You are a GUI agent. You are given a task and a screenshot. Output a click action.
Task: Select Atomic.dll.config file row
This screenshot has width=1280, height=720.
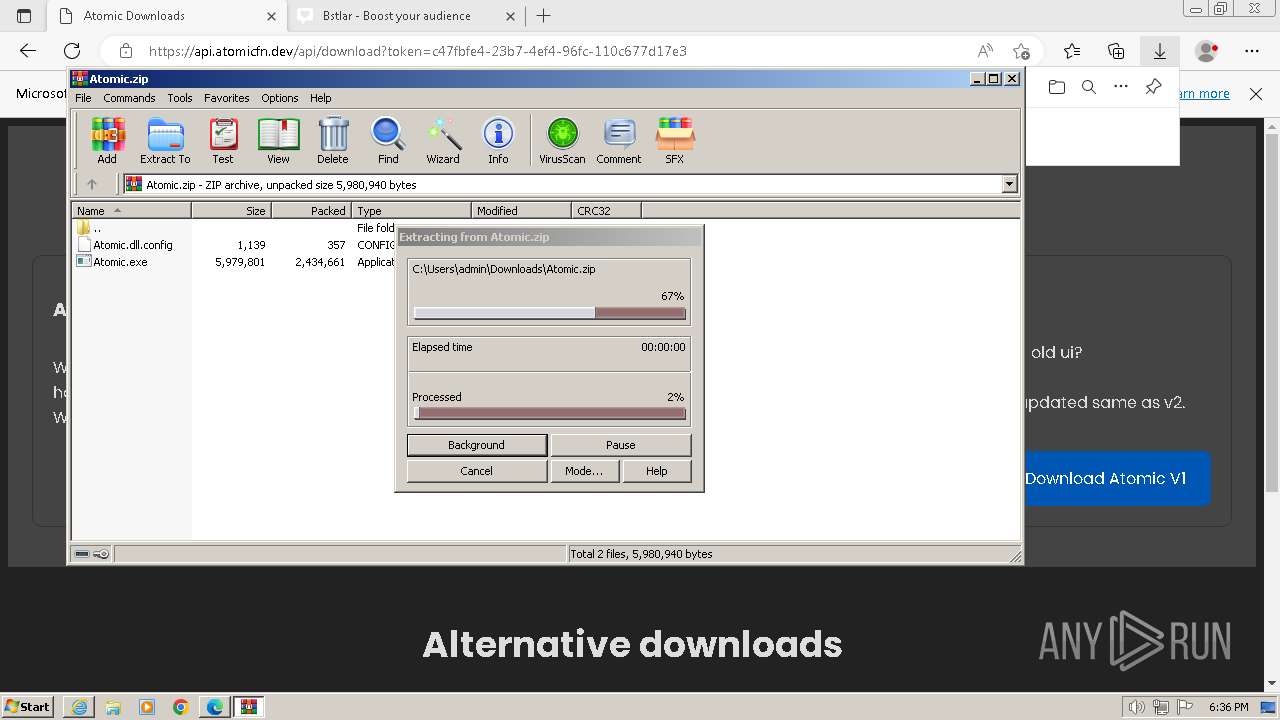point(132,245)
